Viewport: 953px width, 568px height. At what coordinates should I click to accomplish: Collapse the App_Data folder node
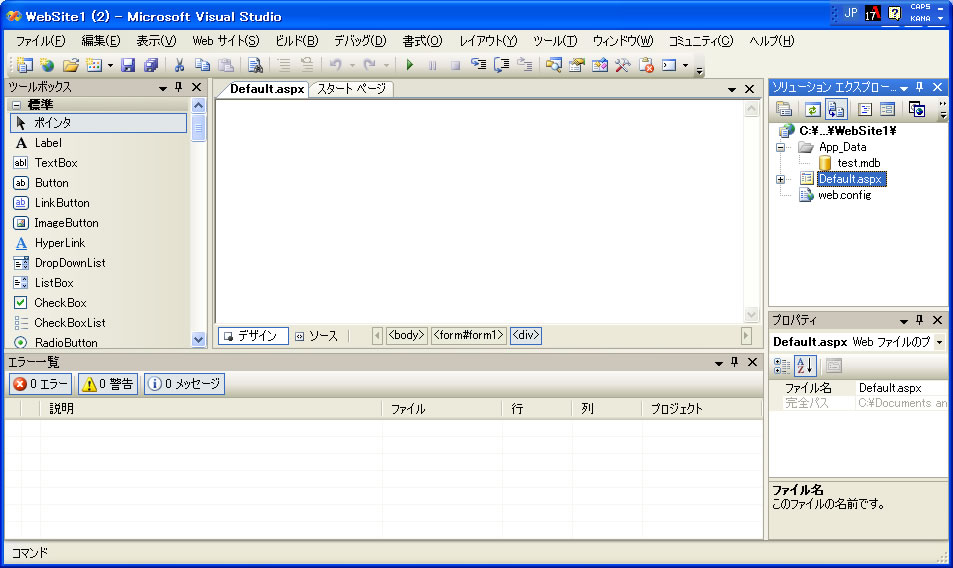780,147
